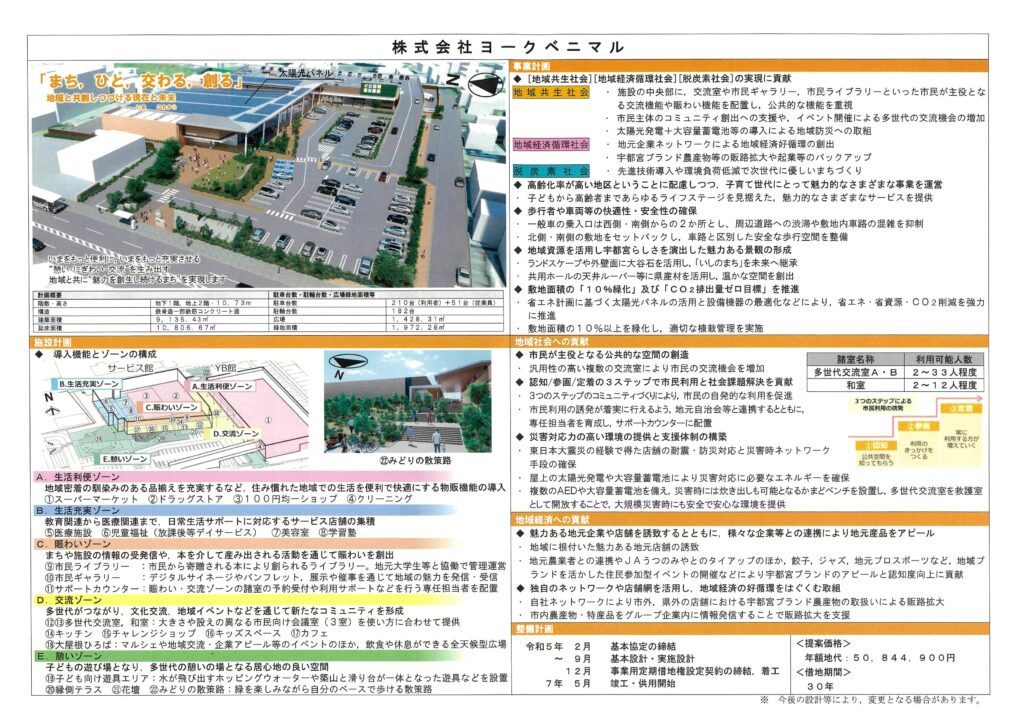
Task: Select heading 歩行者や車両等の快適性・安全性の確保
Action: pos(612,211)
